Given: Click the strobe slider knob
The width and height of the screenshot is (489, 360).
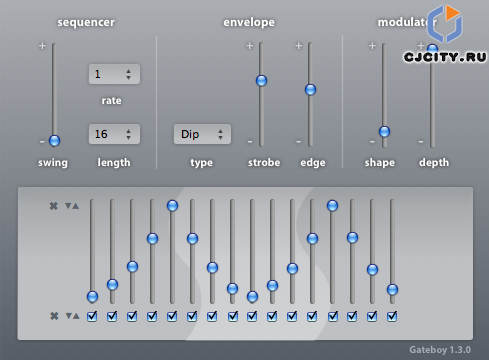Looking at the screenshot, I should pos(261,81).
